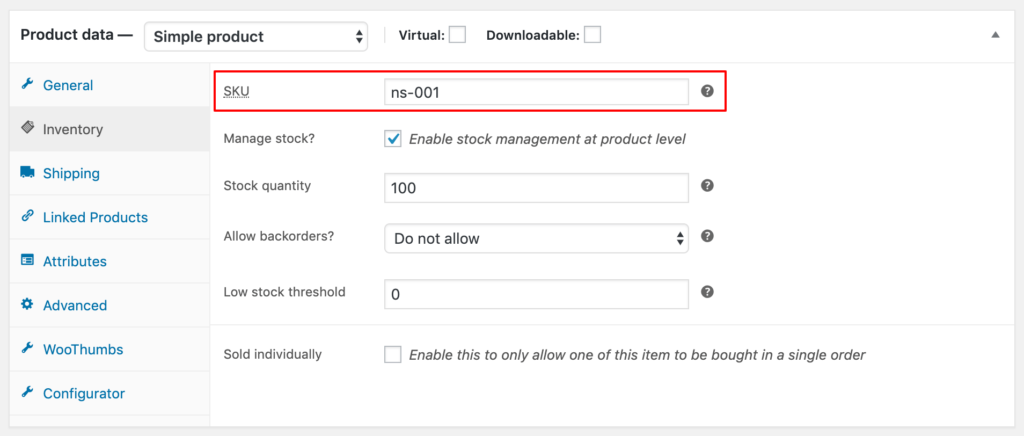
Task: Enable the Sold individually checkbox
Action: pyautogui.click(x=393, y=354)
